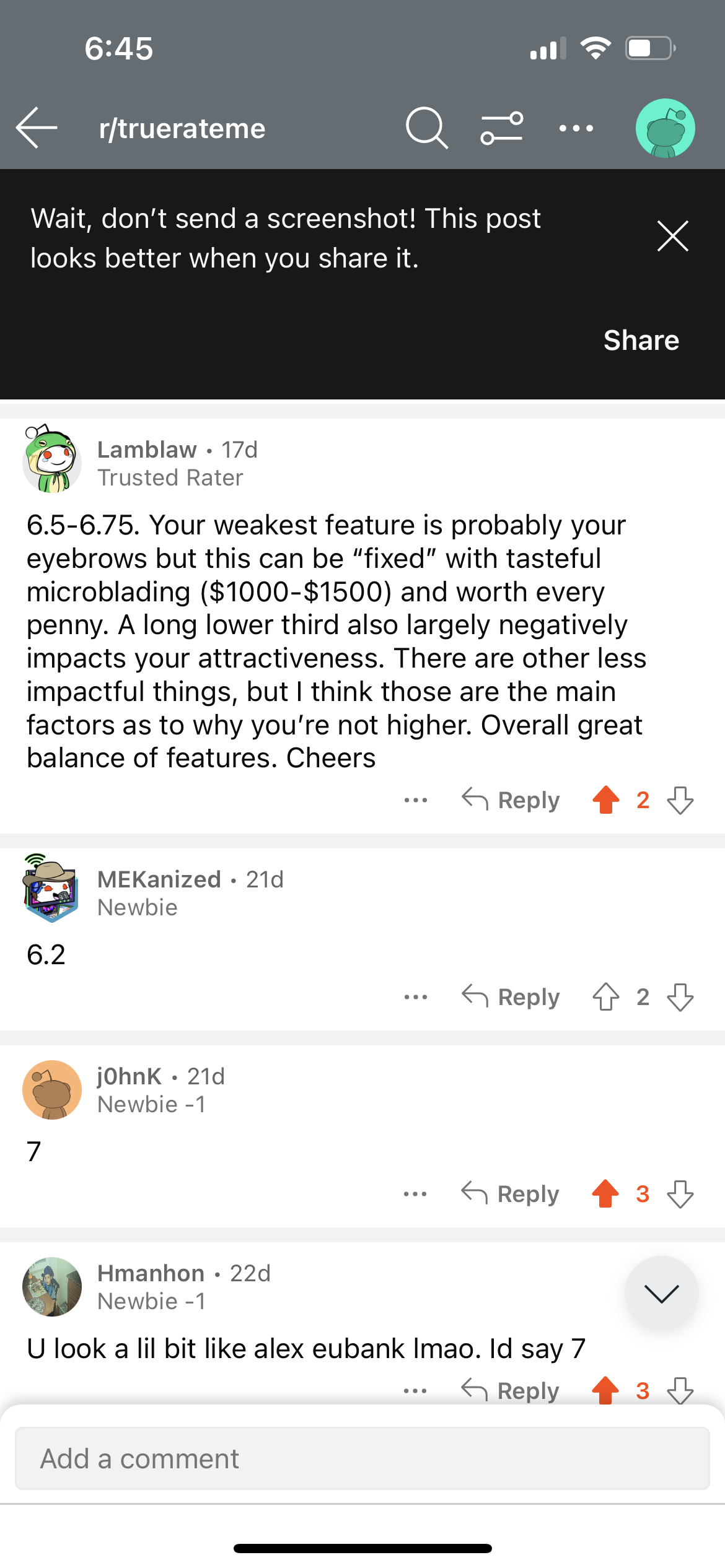Open more options for j0hnK's comment

pyautogui.click(x=415, y=1194)
